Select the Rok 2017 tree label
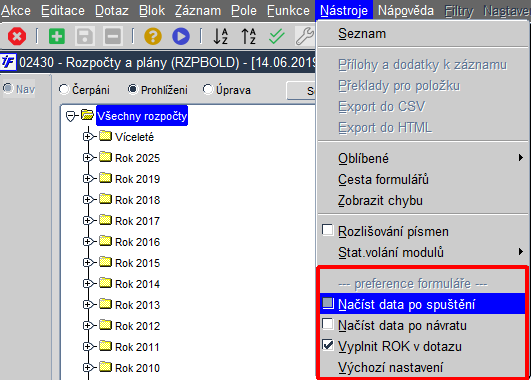The width and height of the screenshot is (531, 380). (137, 221)
